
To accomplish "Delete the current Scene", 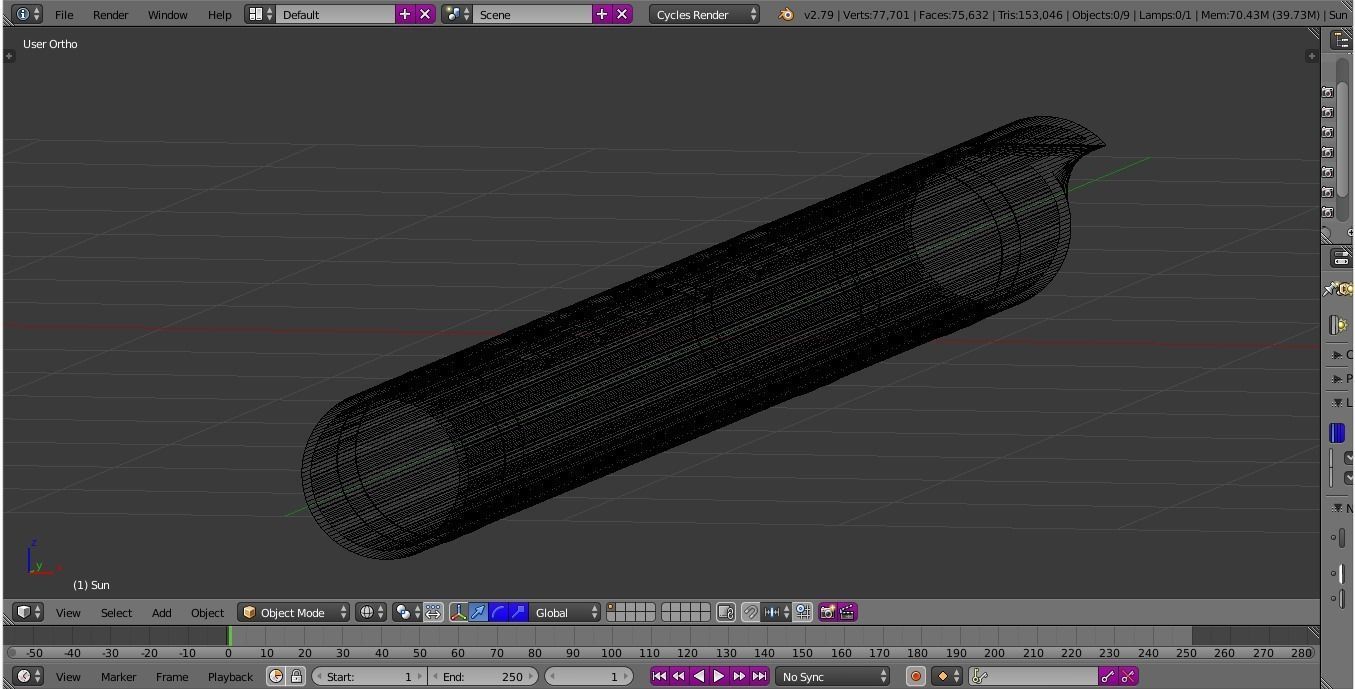I will tap(622, 14).
